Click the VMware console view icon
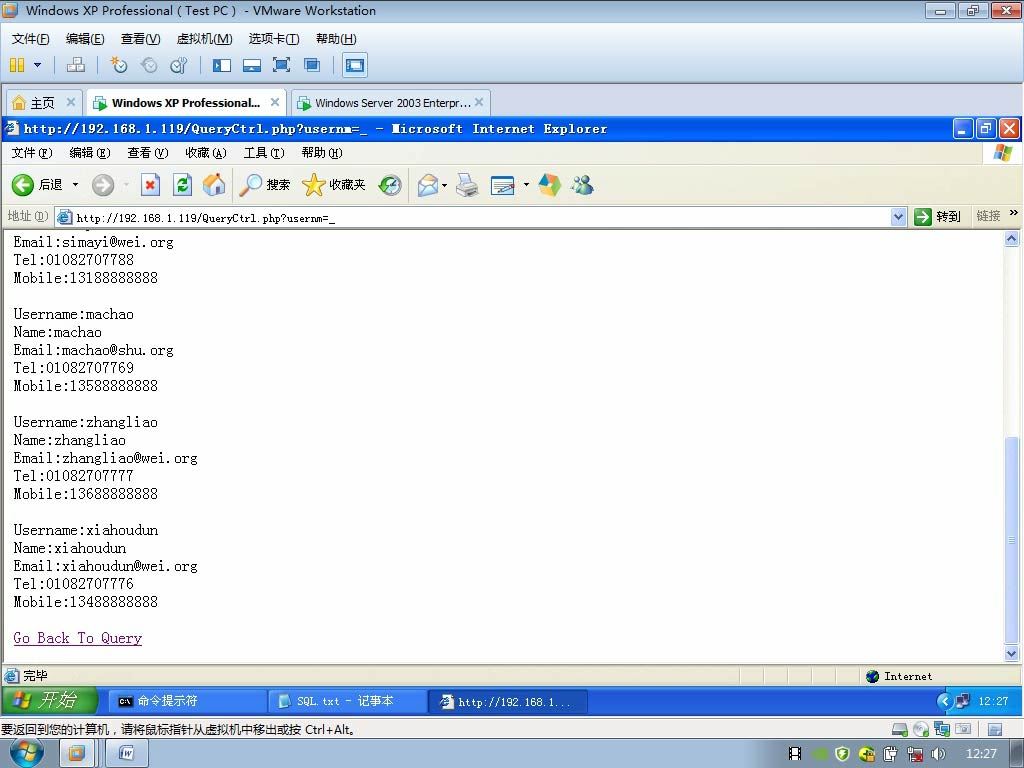 tap(355, 65)
